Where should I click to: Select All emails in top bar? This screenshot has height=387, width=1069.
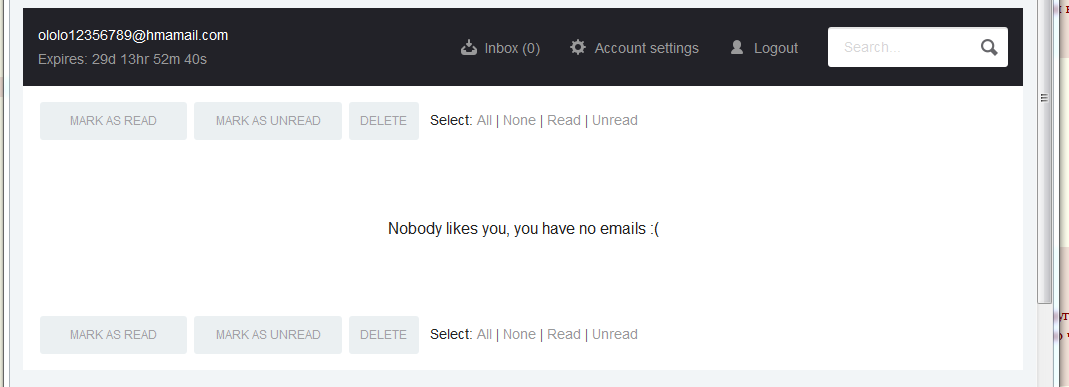point(484,121)
